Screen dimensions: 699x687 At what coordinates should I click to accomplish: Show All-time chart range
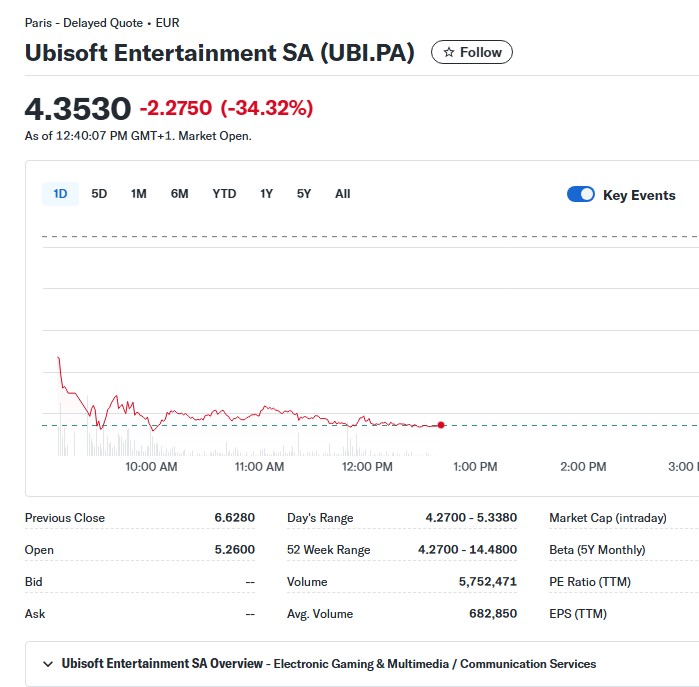[342, 194]
